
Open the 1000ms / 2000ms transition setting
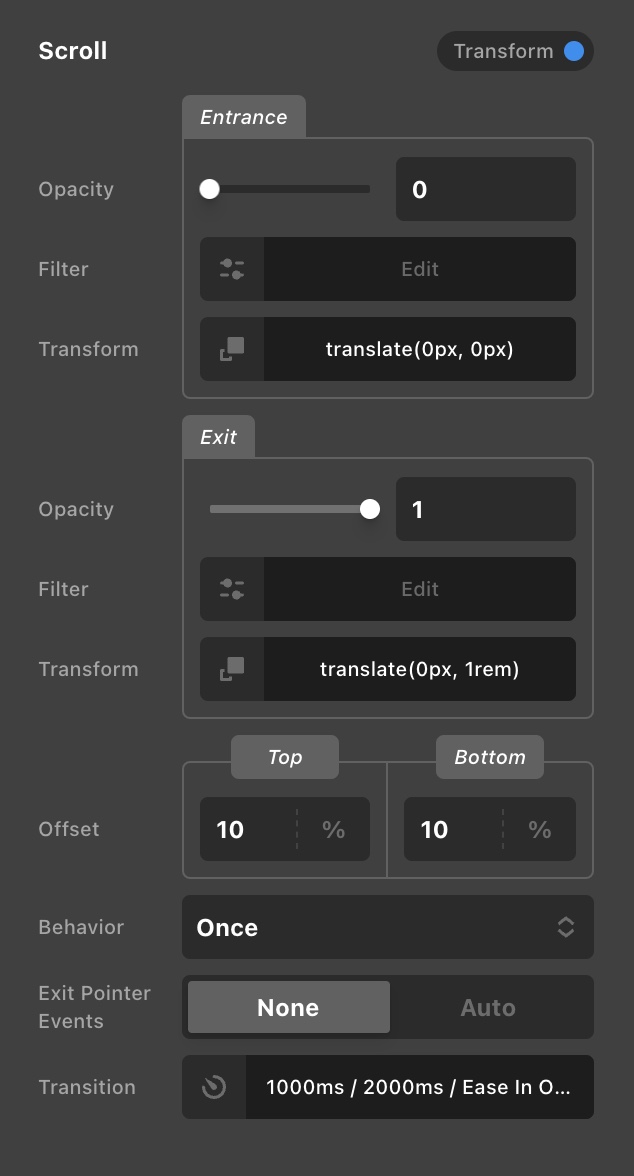(420, 1087)
